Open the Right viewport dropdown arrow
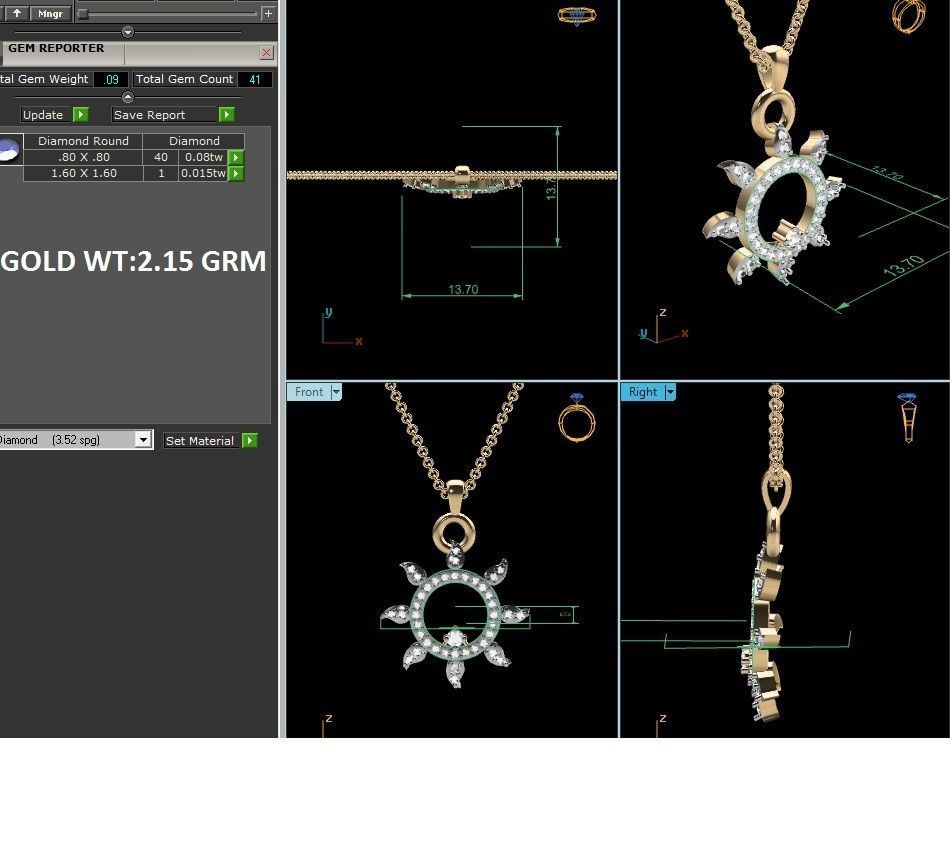Viewport: 950px width, 867px height. pyautogui.click(x=670, y=392)
